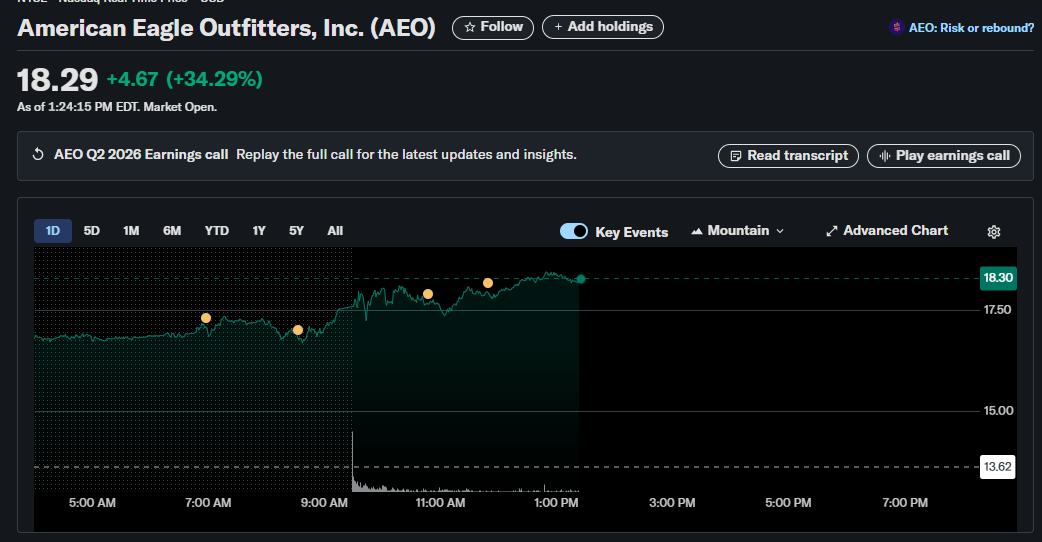Select the All range tab
Image resolution: width=1042 pixels, height=542 pixels.
(335, 230)
